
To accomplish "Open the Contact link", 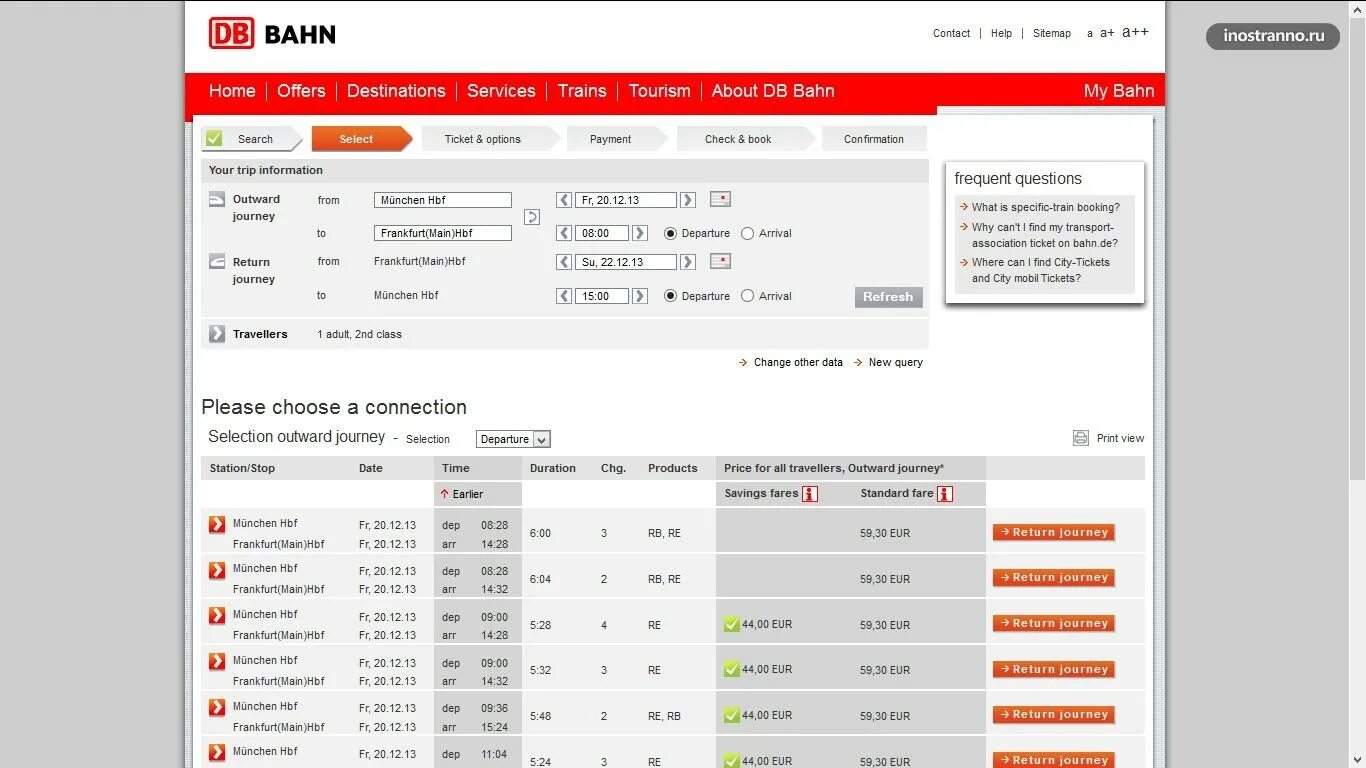I will click(951, 33).
